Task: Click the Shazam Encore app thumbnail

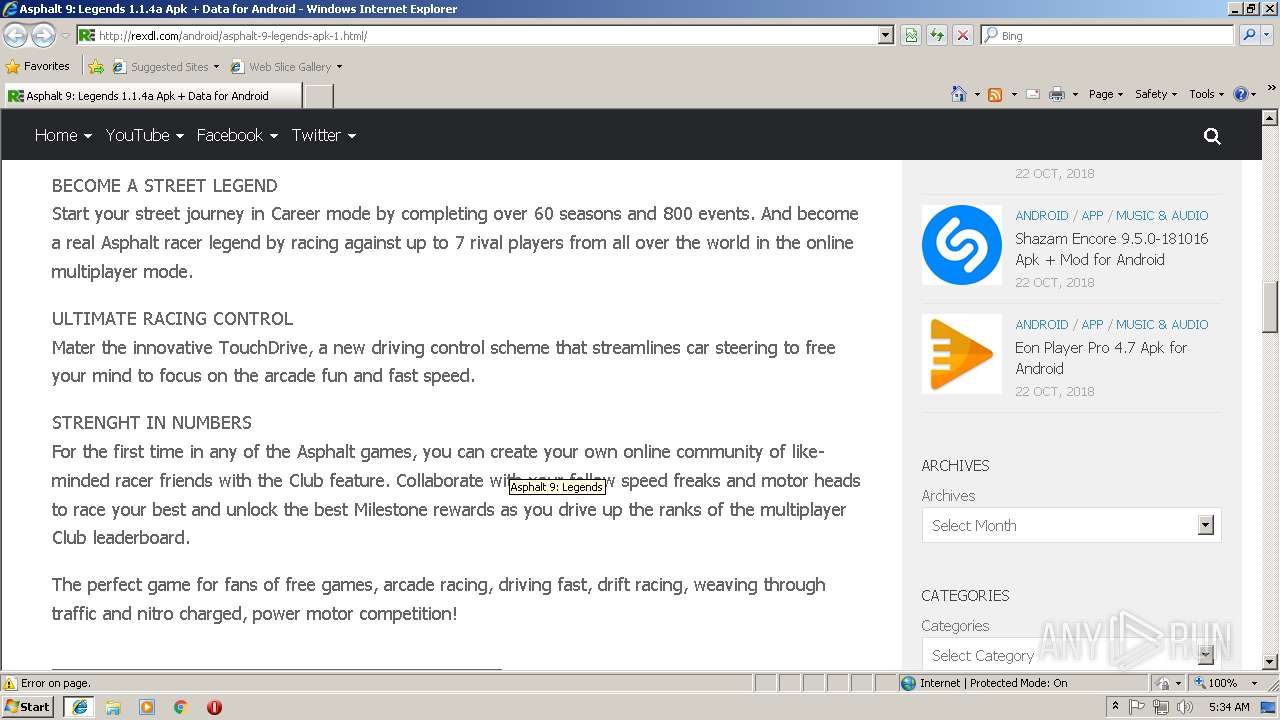Action: [961, 245]
